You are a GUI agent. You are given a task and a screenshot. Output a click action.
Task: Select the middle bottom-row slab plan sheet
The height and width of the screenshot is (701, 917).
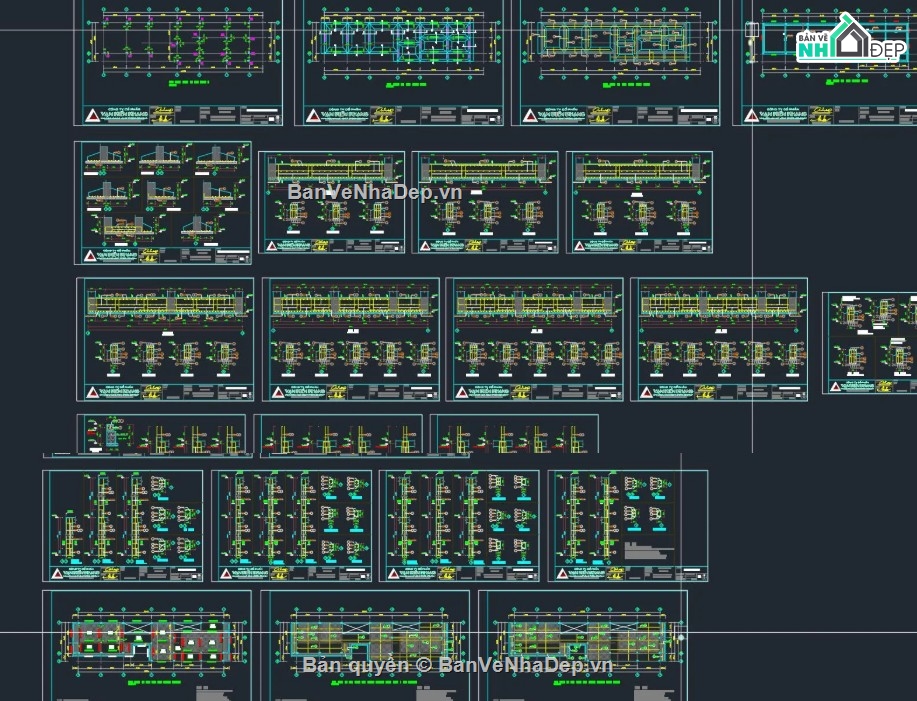pyautogui.click(x=365, y=645)
